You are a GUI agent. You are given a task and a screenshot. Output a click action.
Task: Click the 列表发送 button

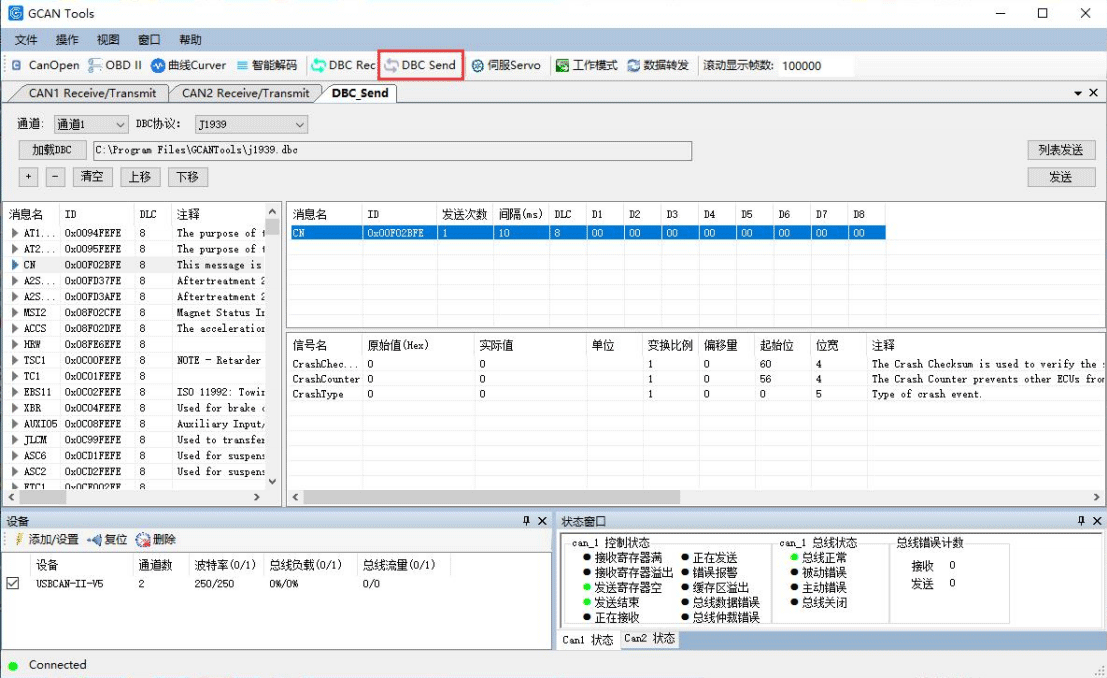tap(1060, 150)
